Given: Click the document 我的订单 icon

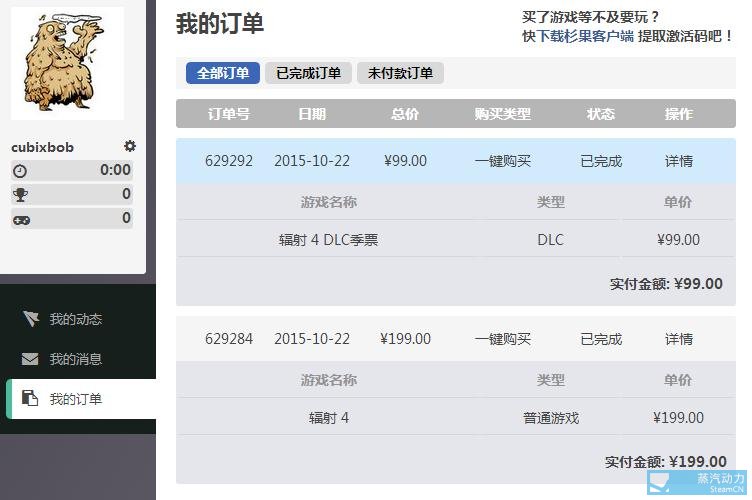Looking at the screenshot, I should [30, 398].
